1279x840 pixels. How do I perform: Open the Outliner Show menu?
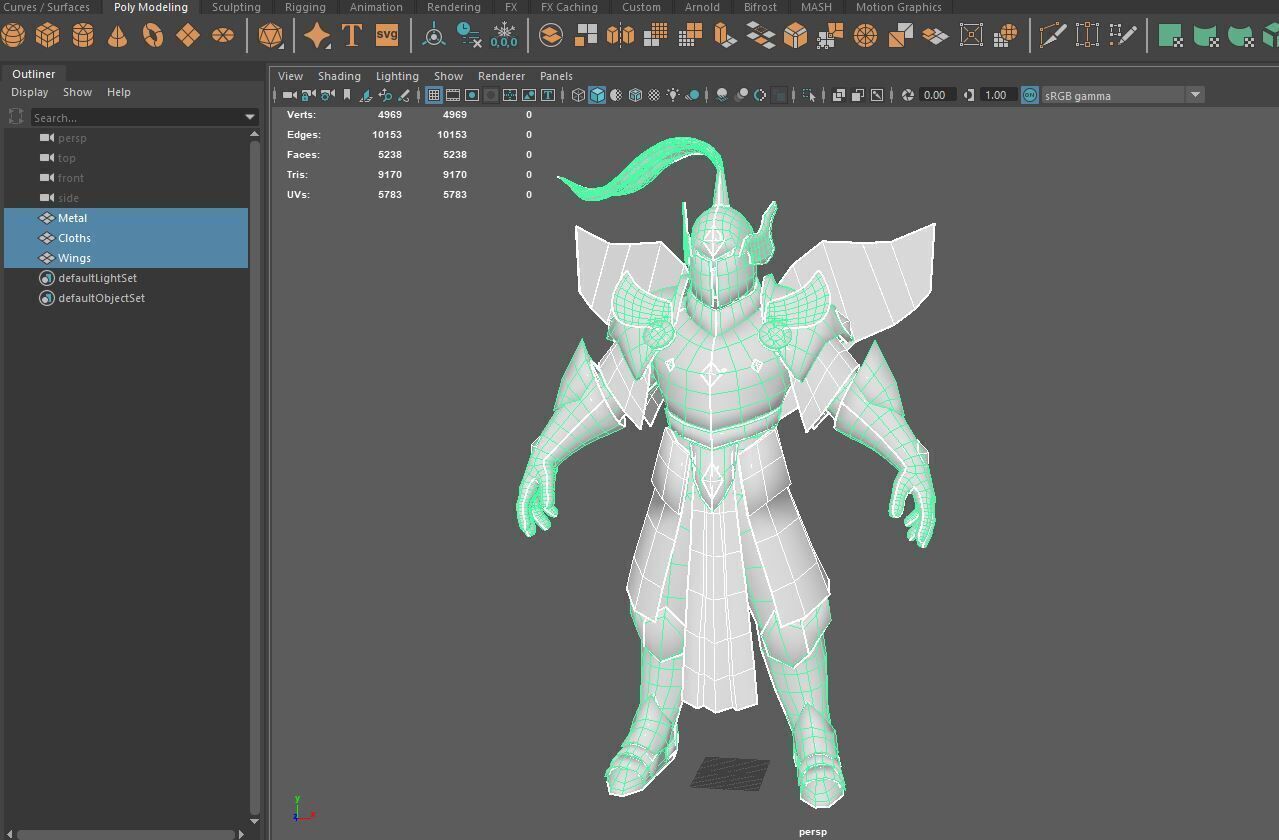(x=77, y=92)
